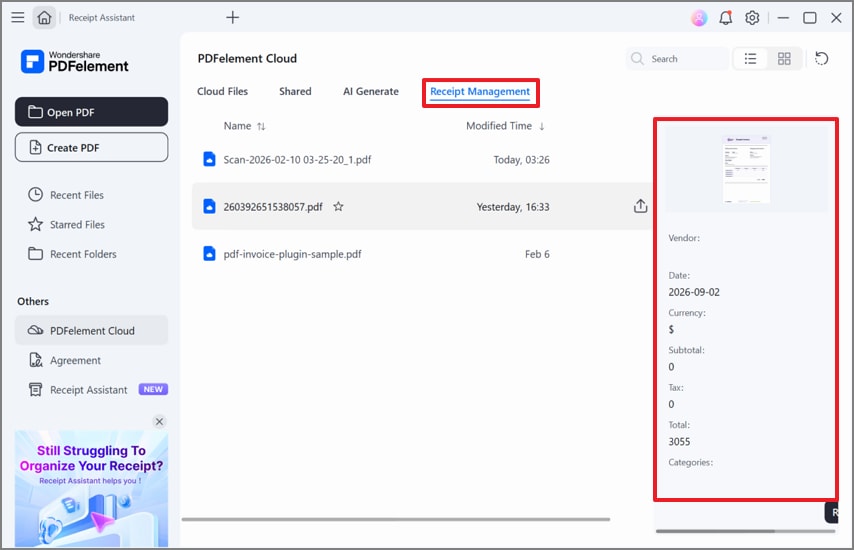Select file 260392651538057.pdf
This screenshot has width=854, height=550.
[273, 207]
